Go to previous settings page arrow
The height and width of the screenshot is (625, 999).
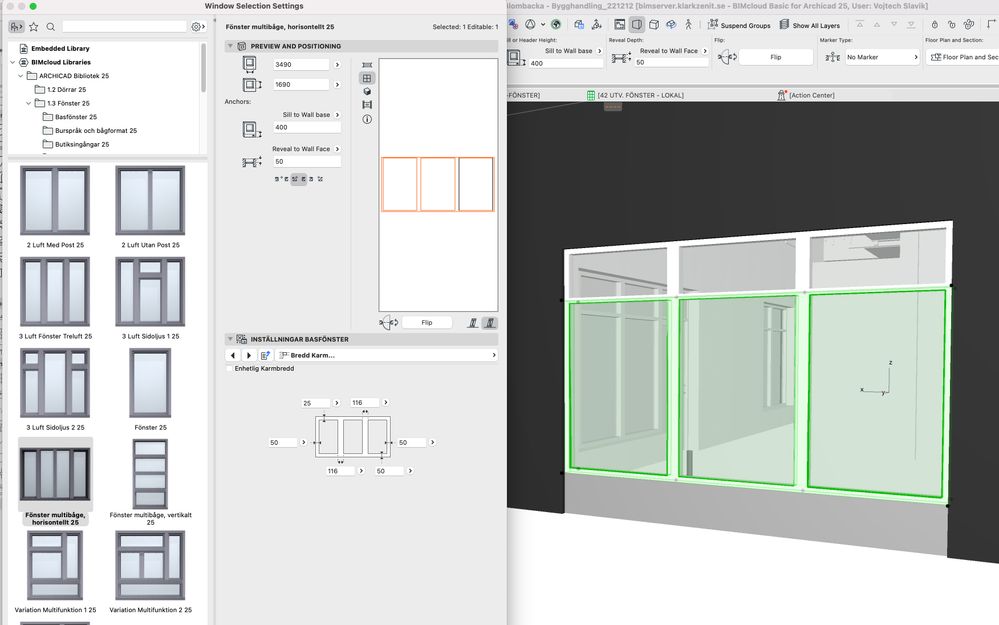(x=233, y=355)
